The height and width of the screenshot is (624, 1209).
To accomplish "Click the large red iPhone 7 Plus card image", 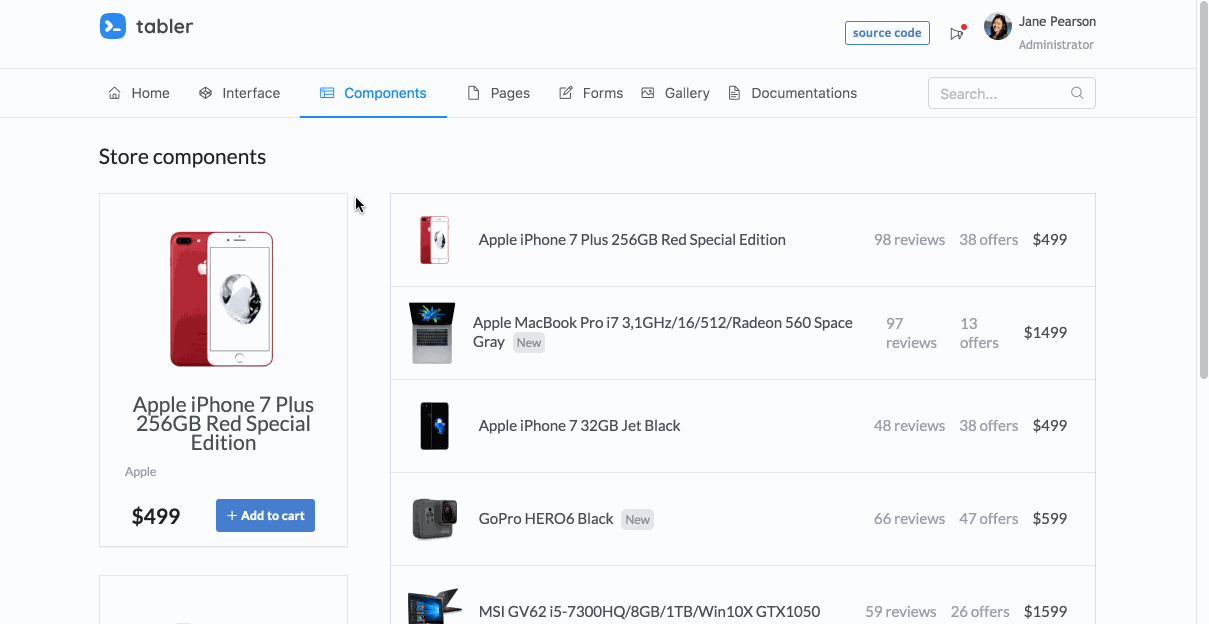I will point(222,299).
